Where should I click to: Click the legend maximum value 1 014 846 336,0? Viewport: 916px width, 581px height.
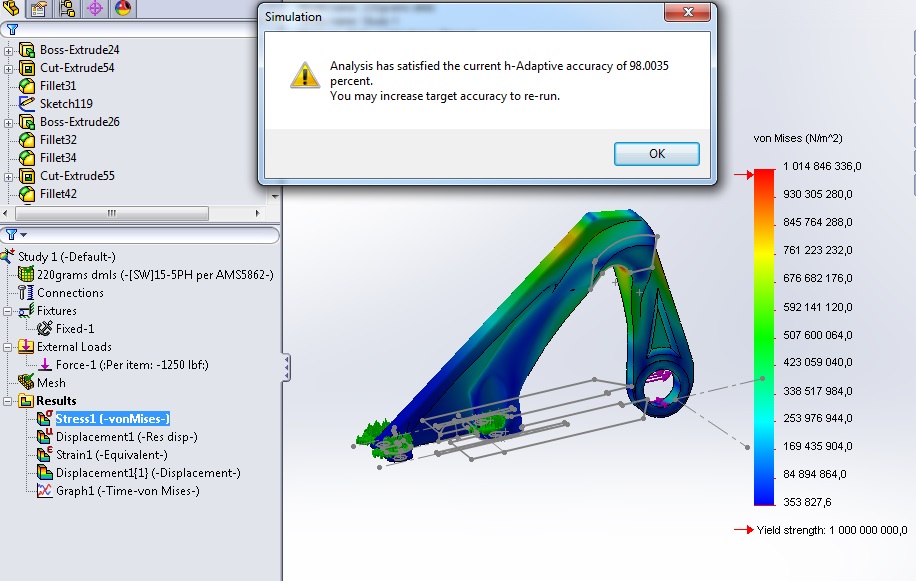tap(822, 166)
